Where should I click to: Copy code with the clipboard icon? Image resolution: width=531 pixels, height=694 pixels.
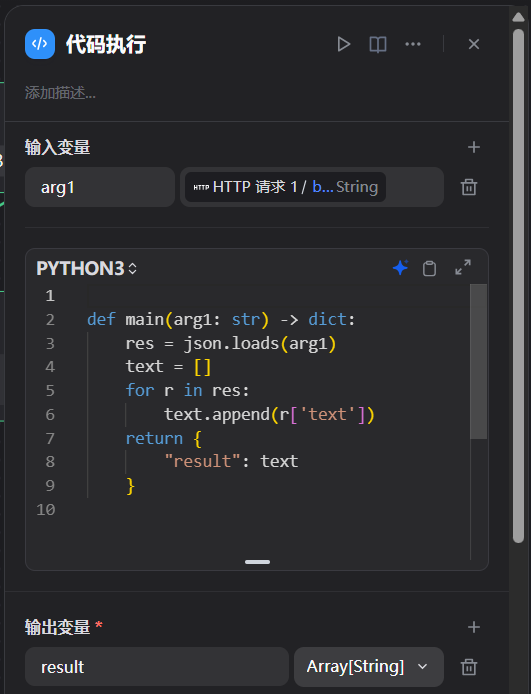coord(429,268)
